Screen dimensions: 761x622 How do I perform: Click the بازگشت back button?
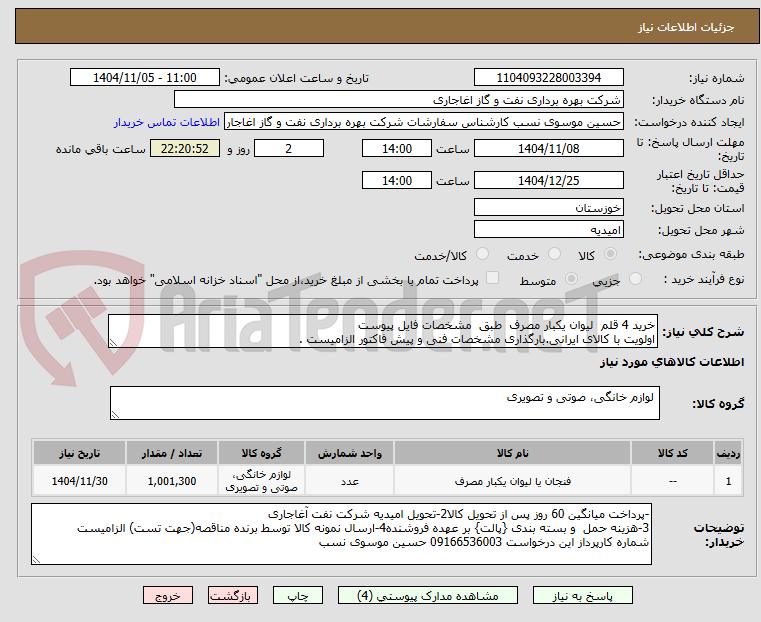233,595
